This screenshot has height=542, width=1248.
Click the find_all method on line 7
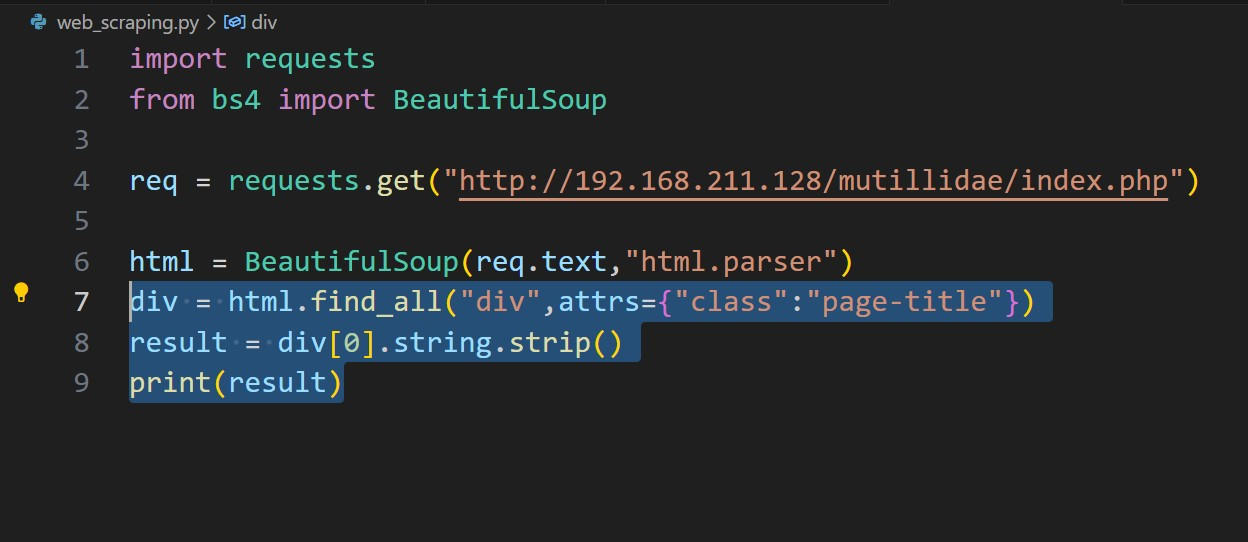(375, 302)
